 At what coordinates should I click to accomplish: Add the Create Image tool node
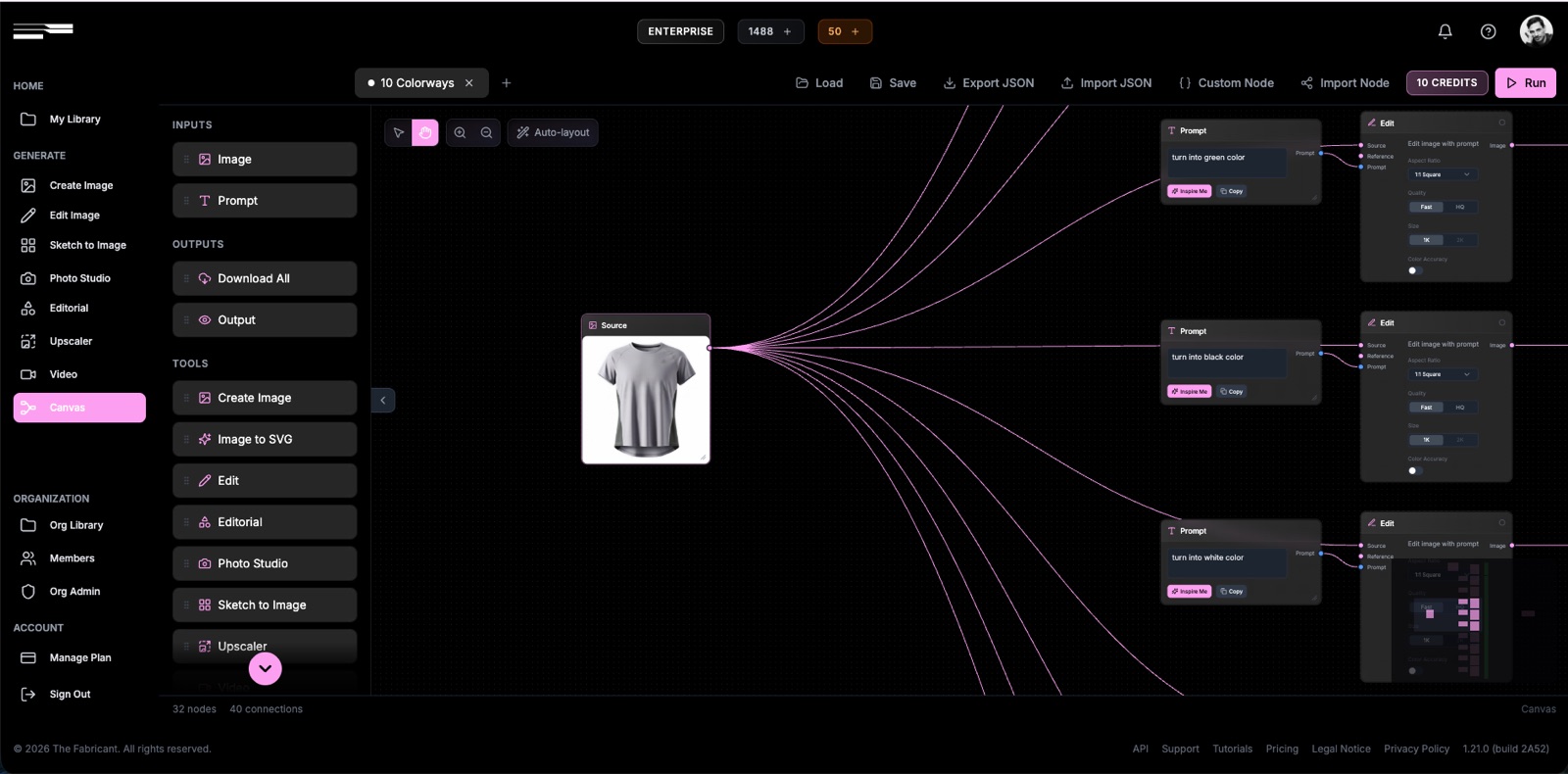265,398
